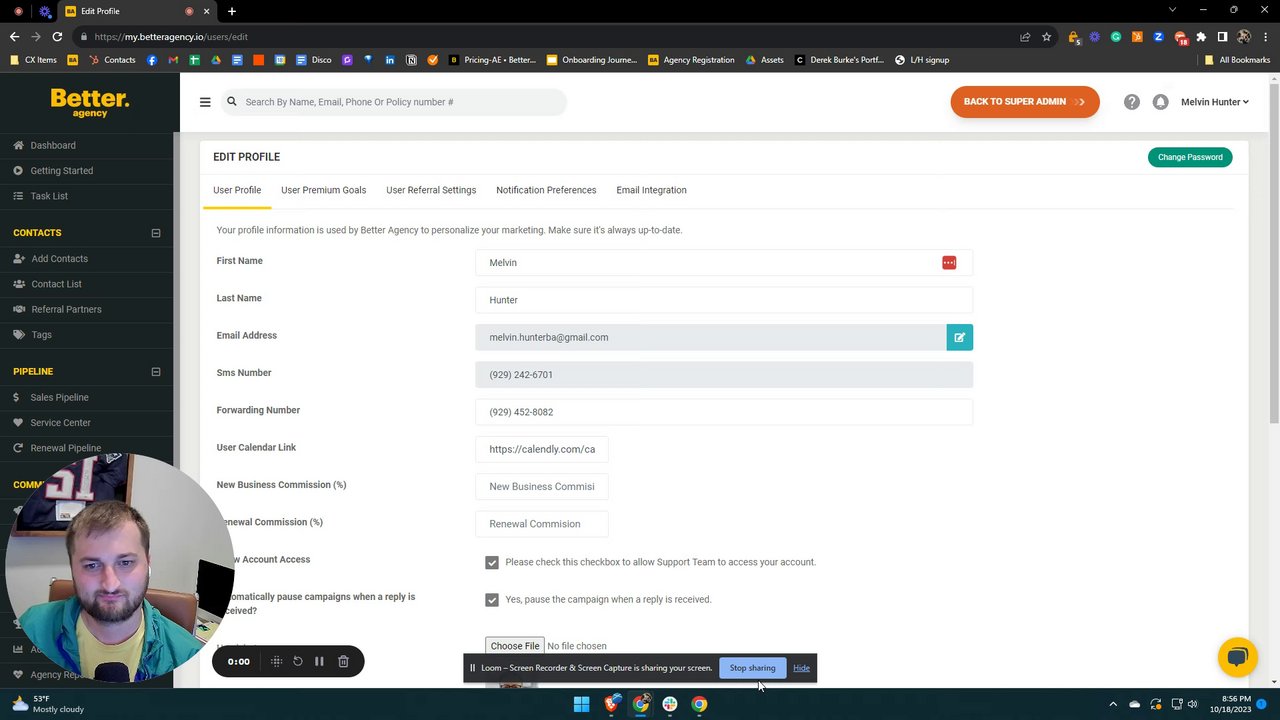Click the Forwarding Number input field
The image size is (1280, 720).
[724, 412]
